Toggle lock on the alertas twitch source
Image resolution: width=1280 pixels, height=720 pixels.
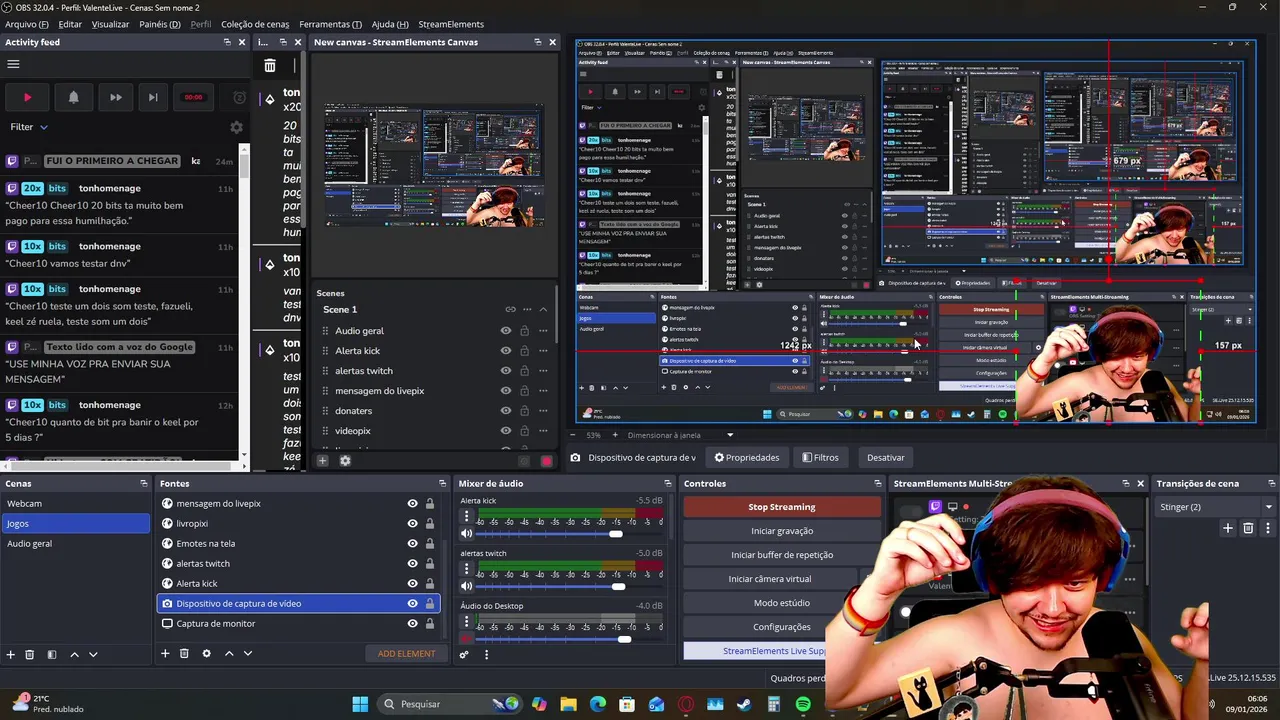point(430,564)
